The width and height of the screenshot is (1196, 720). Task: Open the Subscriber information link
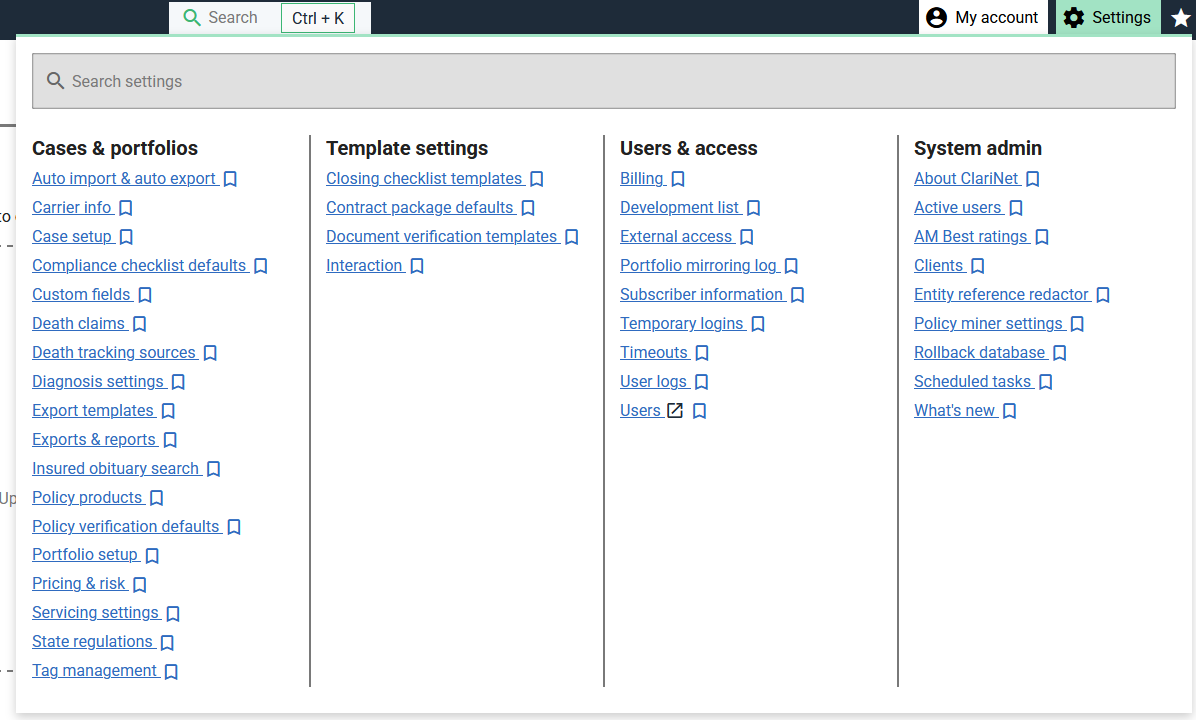702,294
